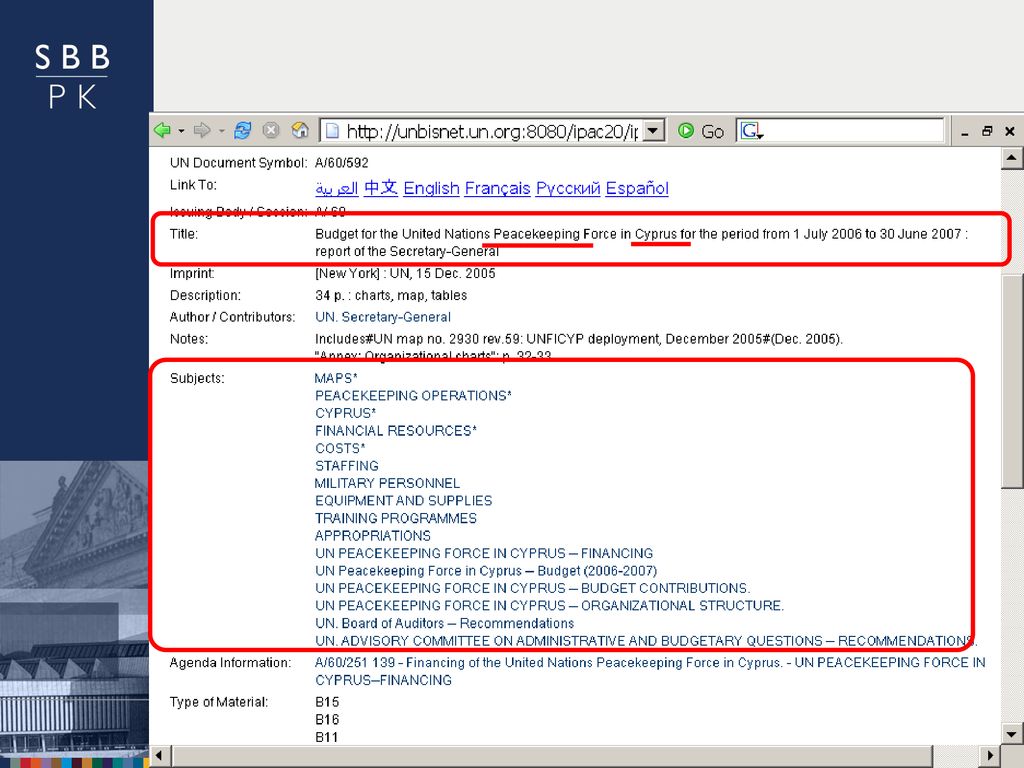Select the TRAINING PROGRAMMES subject link
This screenshot has width=1024, height=768.
396,519
